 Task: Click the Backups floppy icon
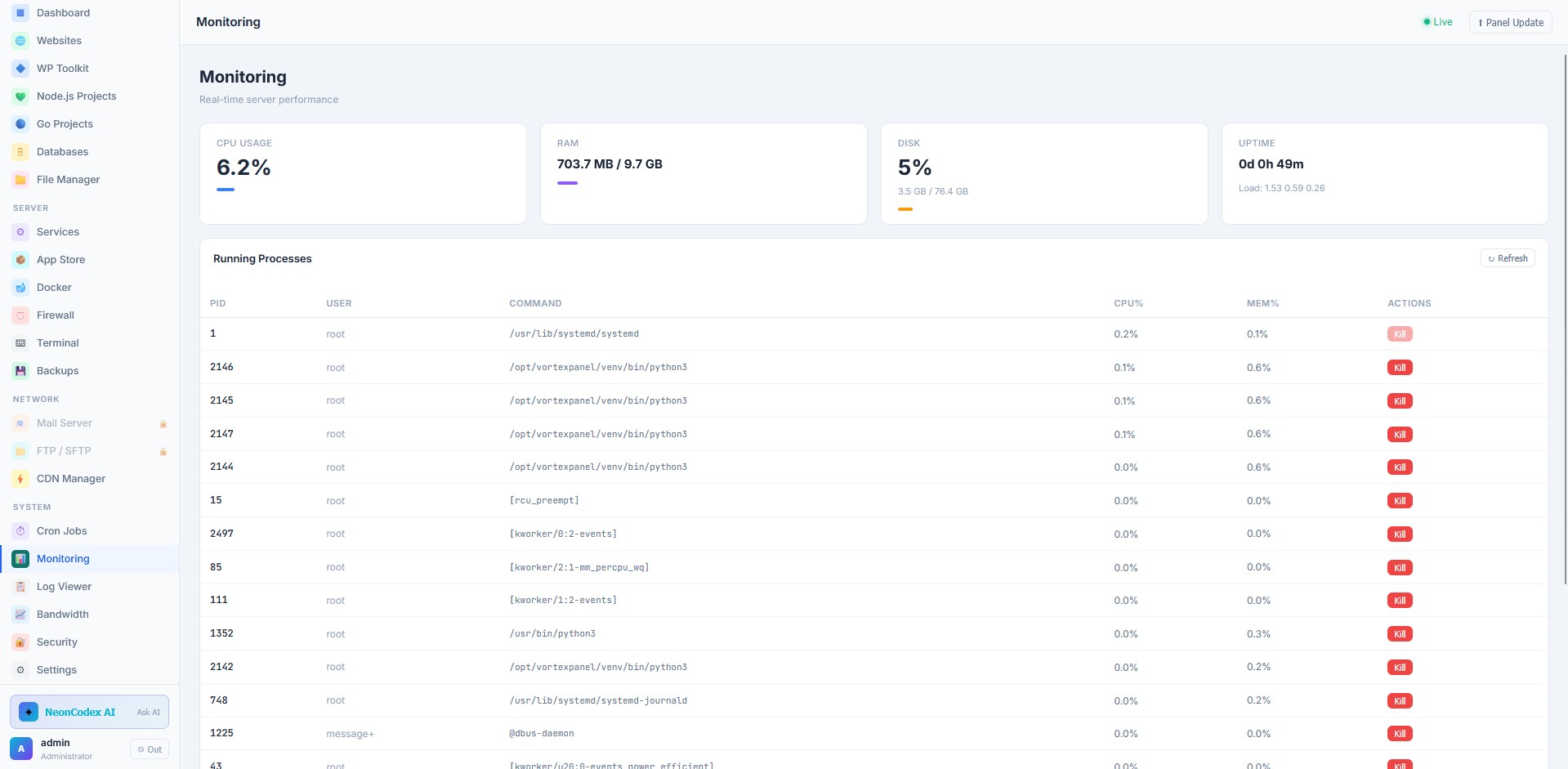coord(20,371)
